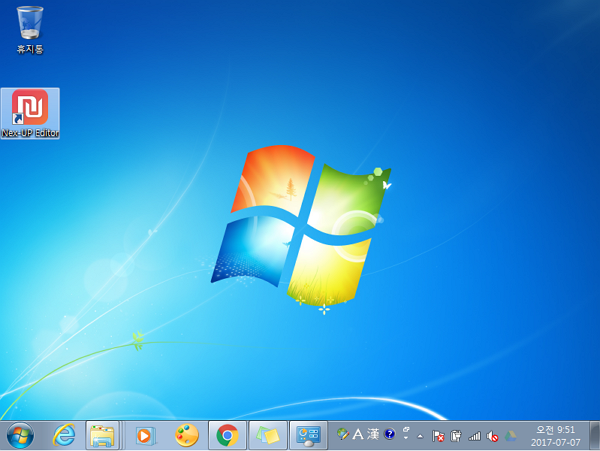Viewport: 600px width, 451px height.
Task: Open the clock showing 오전 9:51
Action: click(556, 436)
